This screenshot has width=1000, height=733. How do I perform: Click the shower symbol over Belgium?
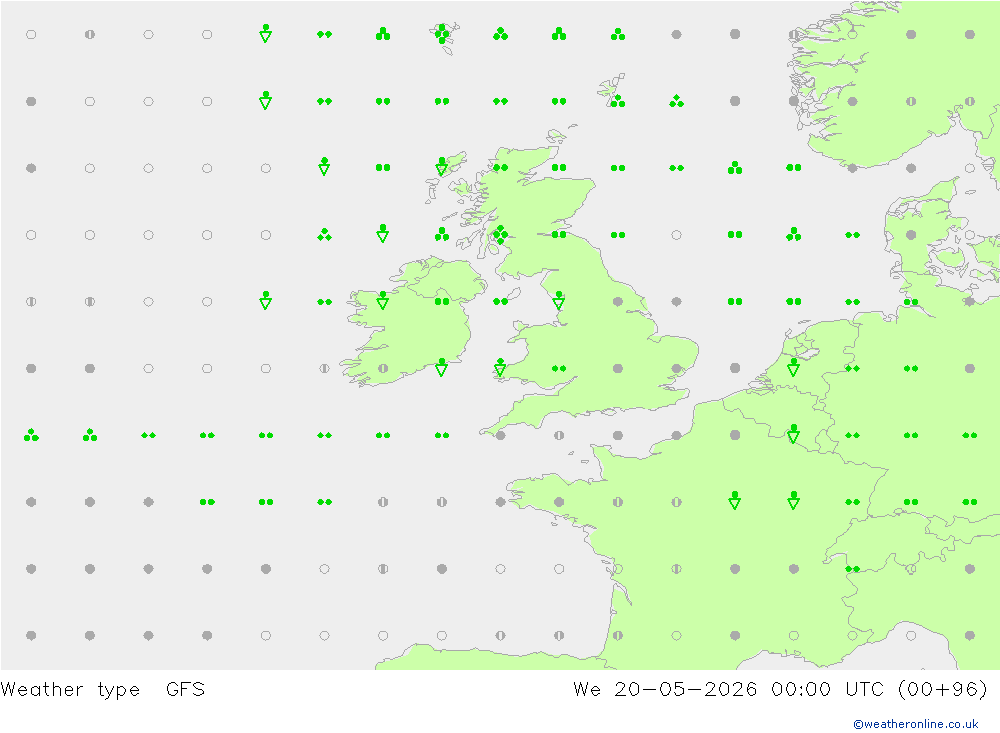pyautogui.click(x=793, y=434)
